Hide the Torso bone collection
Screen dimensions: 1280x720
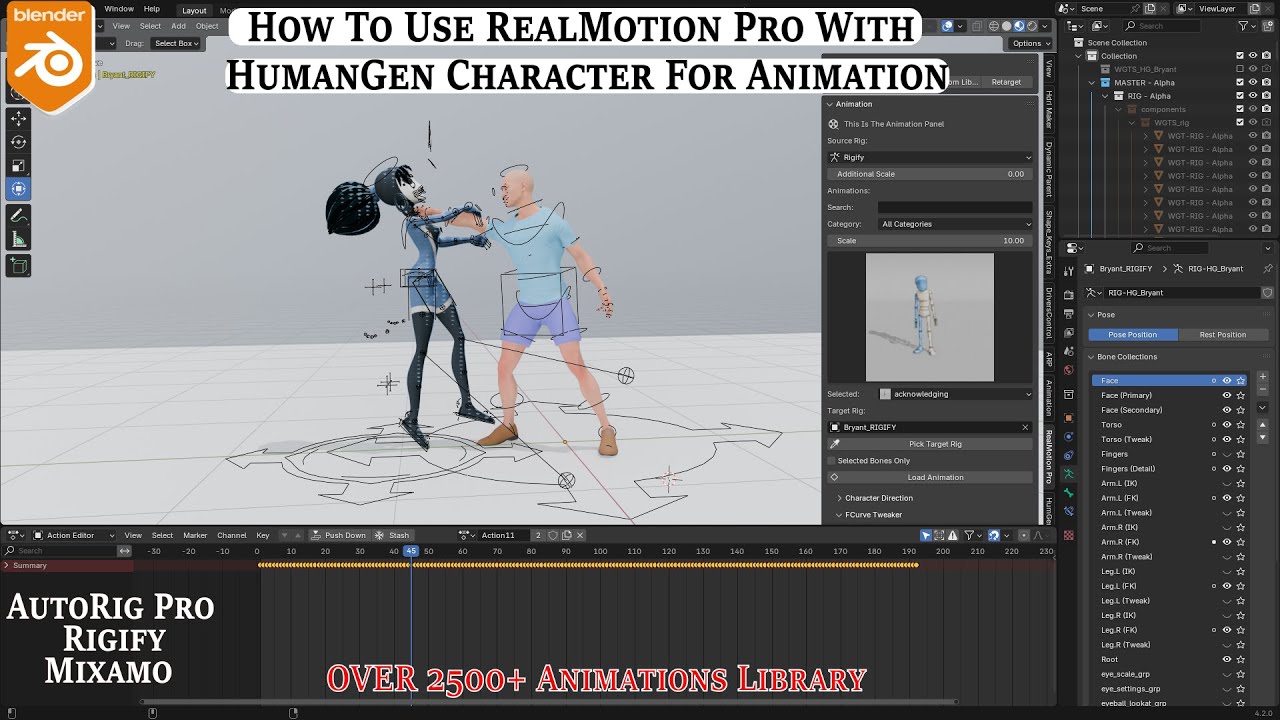click(x=1227, y=425)
